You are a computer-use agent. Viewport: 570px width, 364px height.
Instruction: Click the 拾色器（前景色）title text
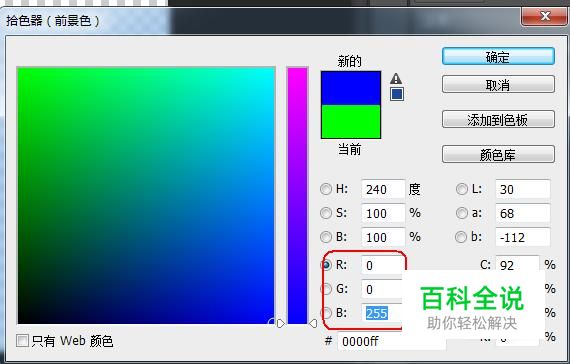[x=53, y=20]
